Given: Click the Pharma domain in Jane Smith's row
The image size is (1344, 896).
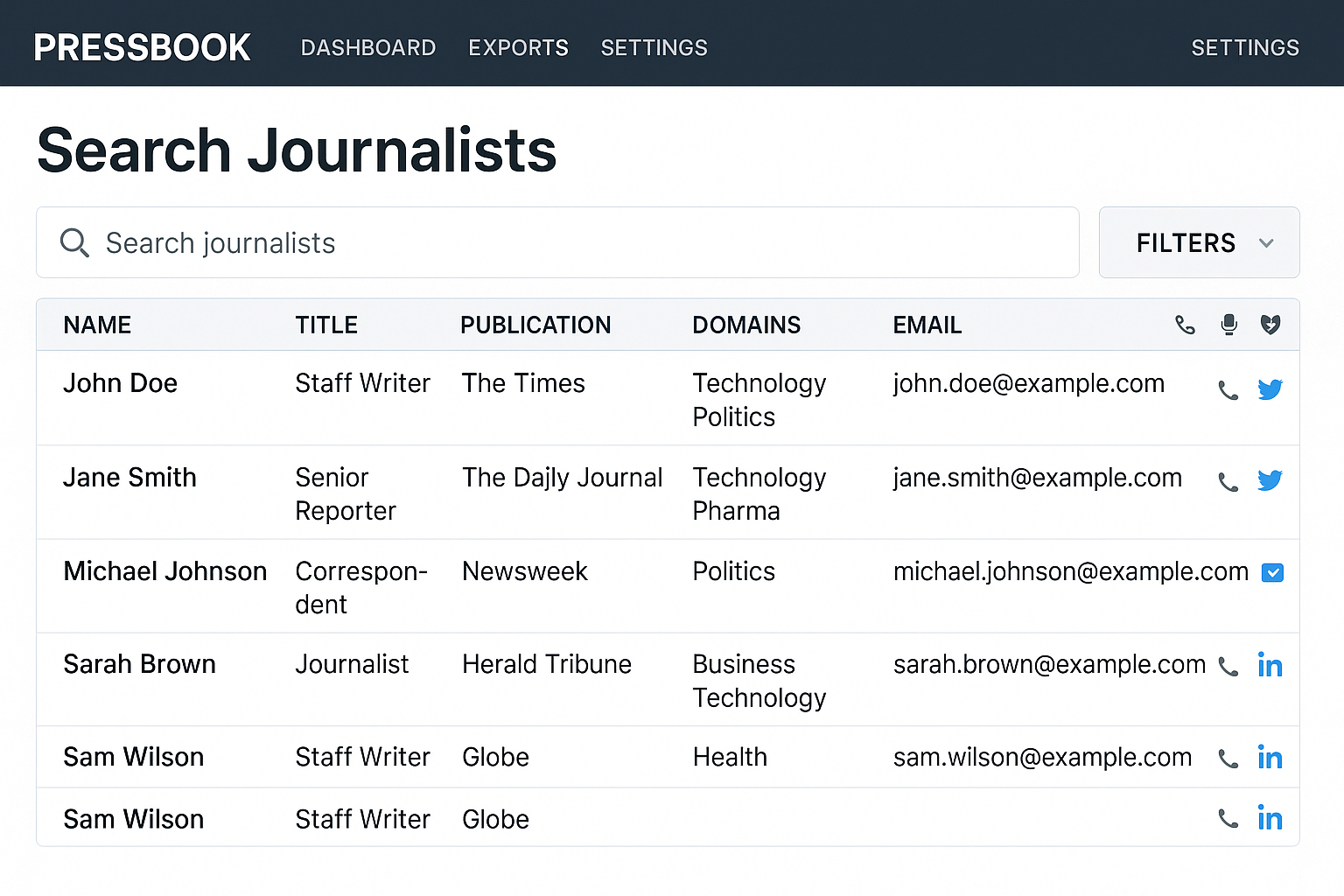Looking at the screenshot, I should tap(736, 511).
